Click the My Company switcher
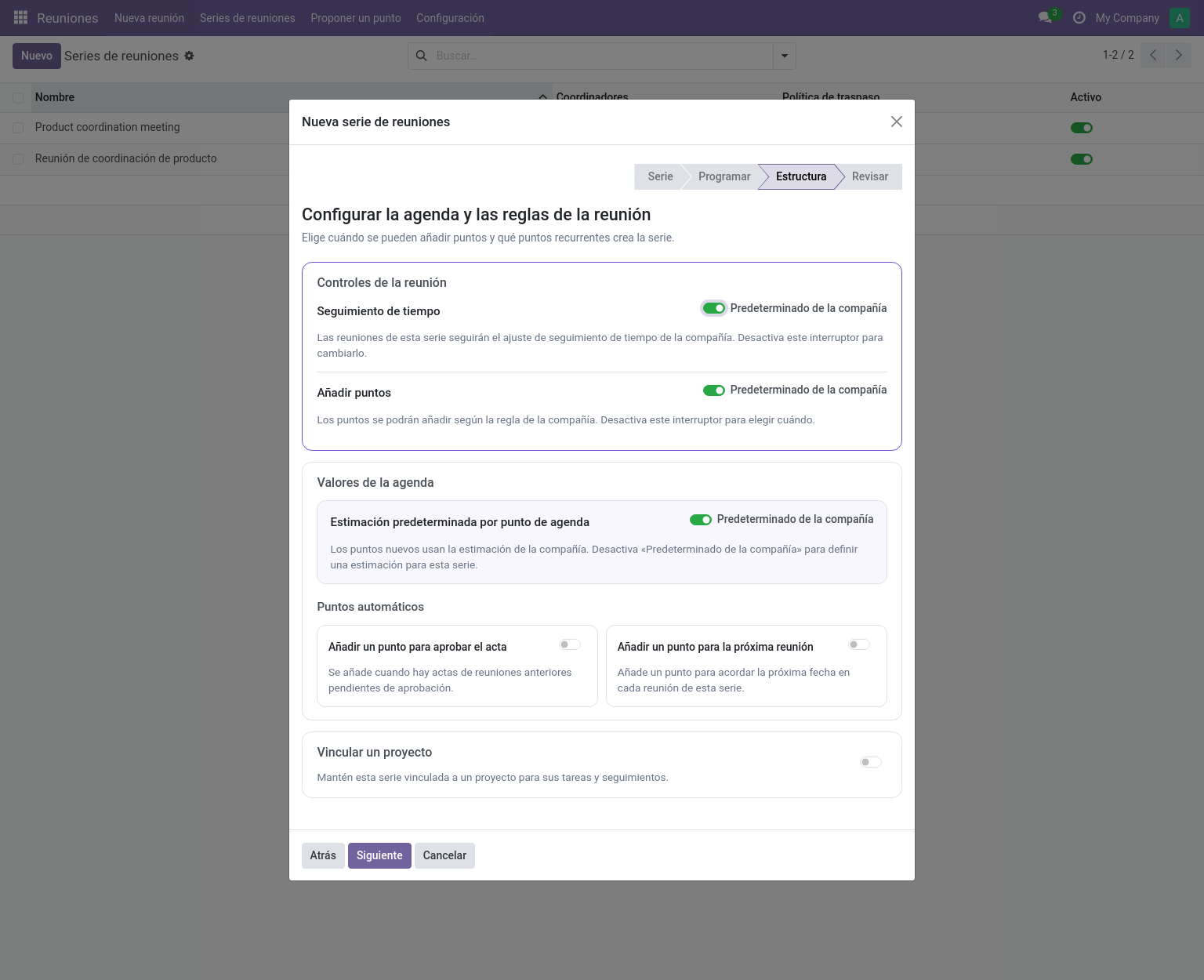 click(1127, 18)
